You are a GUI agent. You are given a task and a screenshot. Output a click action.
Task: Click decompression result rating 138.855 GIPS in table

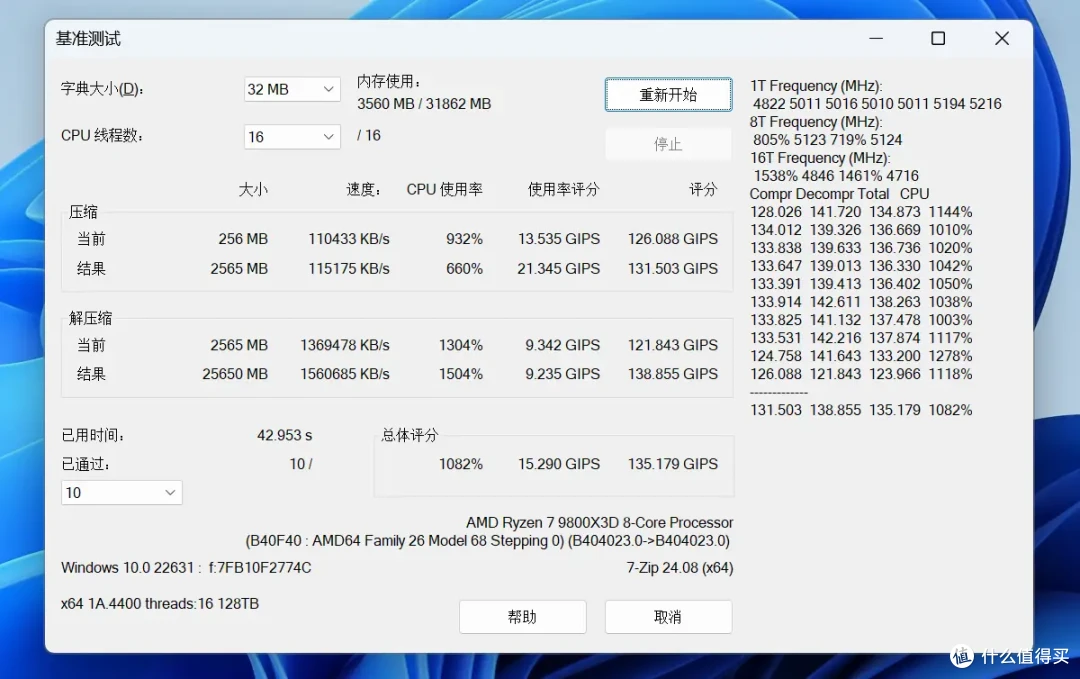[672, 374]
